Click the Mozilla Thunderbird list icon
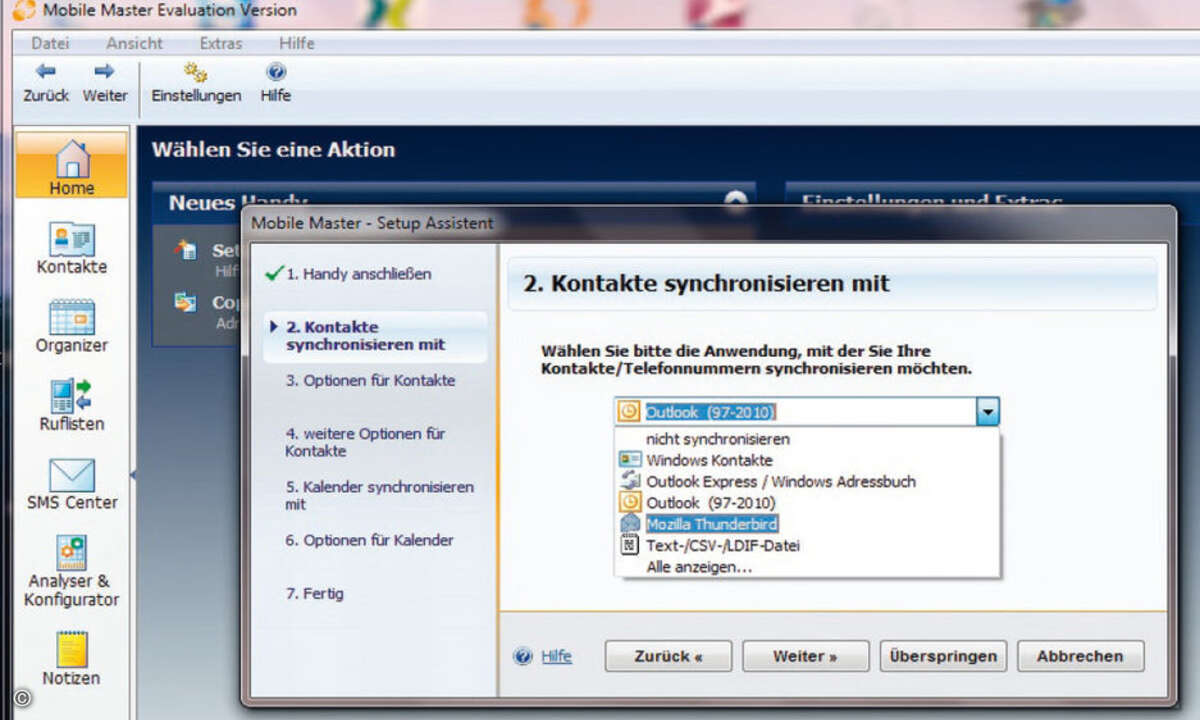This screenshot has width=1200, height=720. pyautogui.click(x=630, y=524)
